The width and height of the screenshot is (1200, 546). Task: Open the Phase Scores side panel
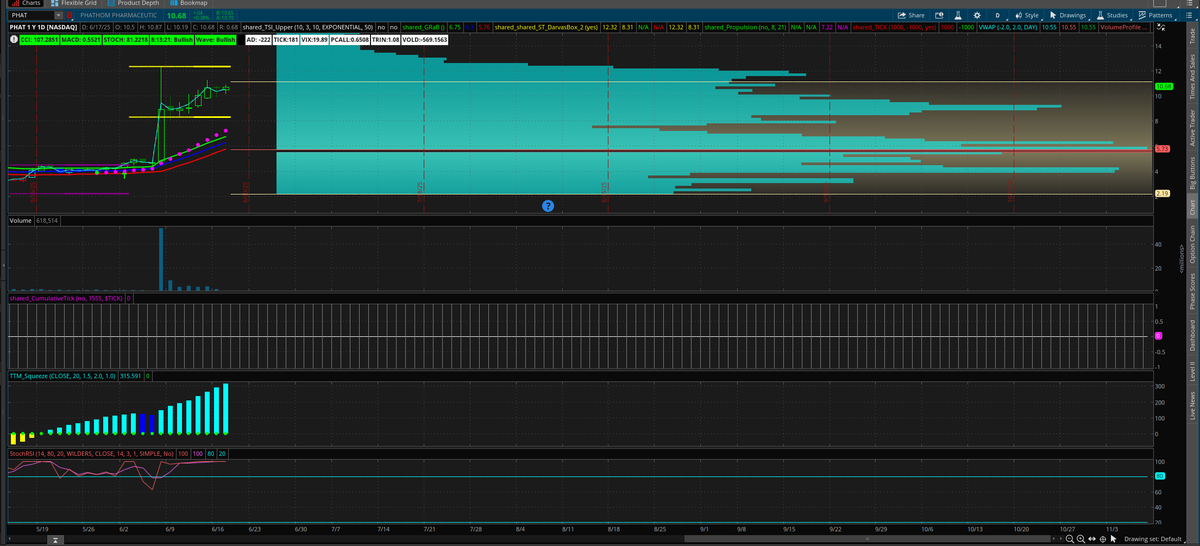(x=1192, y=292)
